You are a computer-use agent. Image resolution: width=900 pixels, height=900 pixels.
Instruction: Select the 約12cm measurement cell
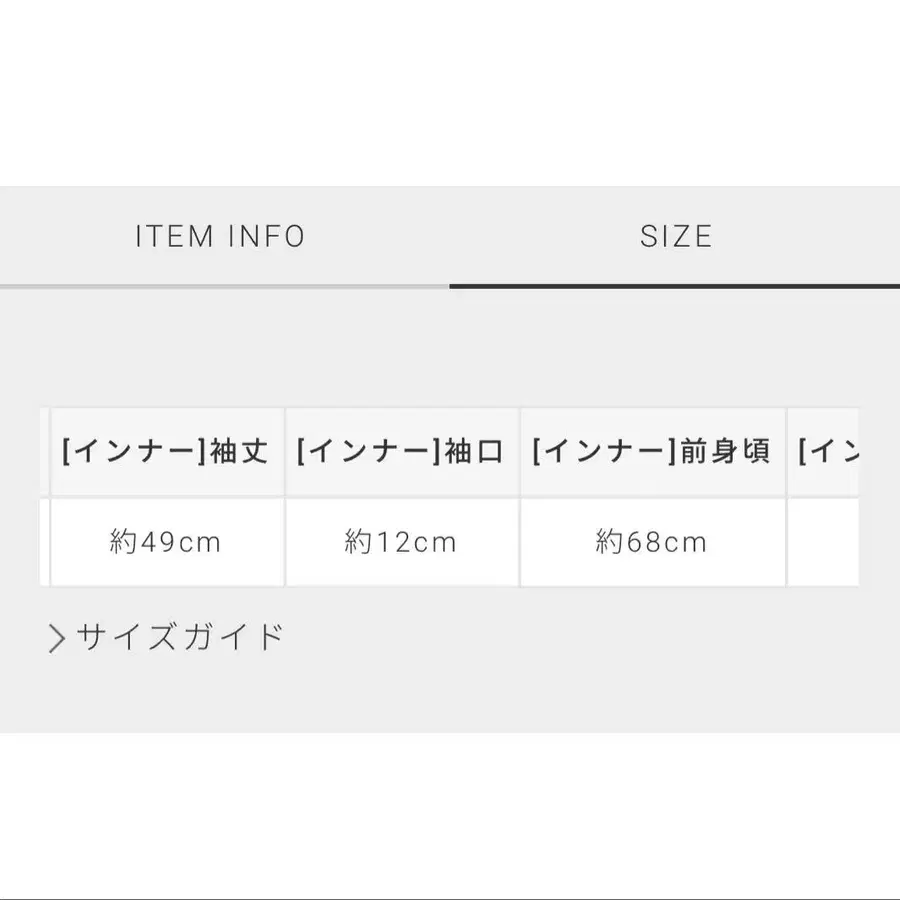tap(402, 541)
